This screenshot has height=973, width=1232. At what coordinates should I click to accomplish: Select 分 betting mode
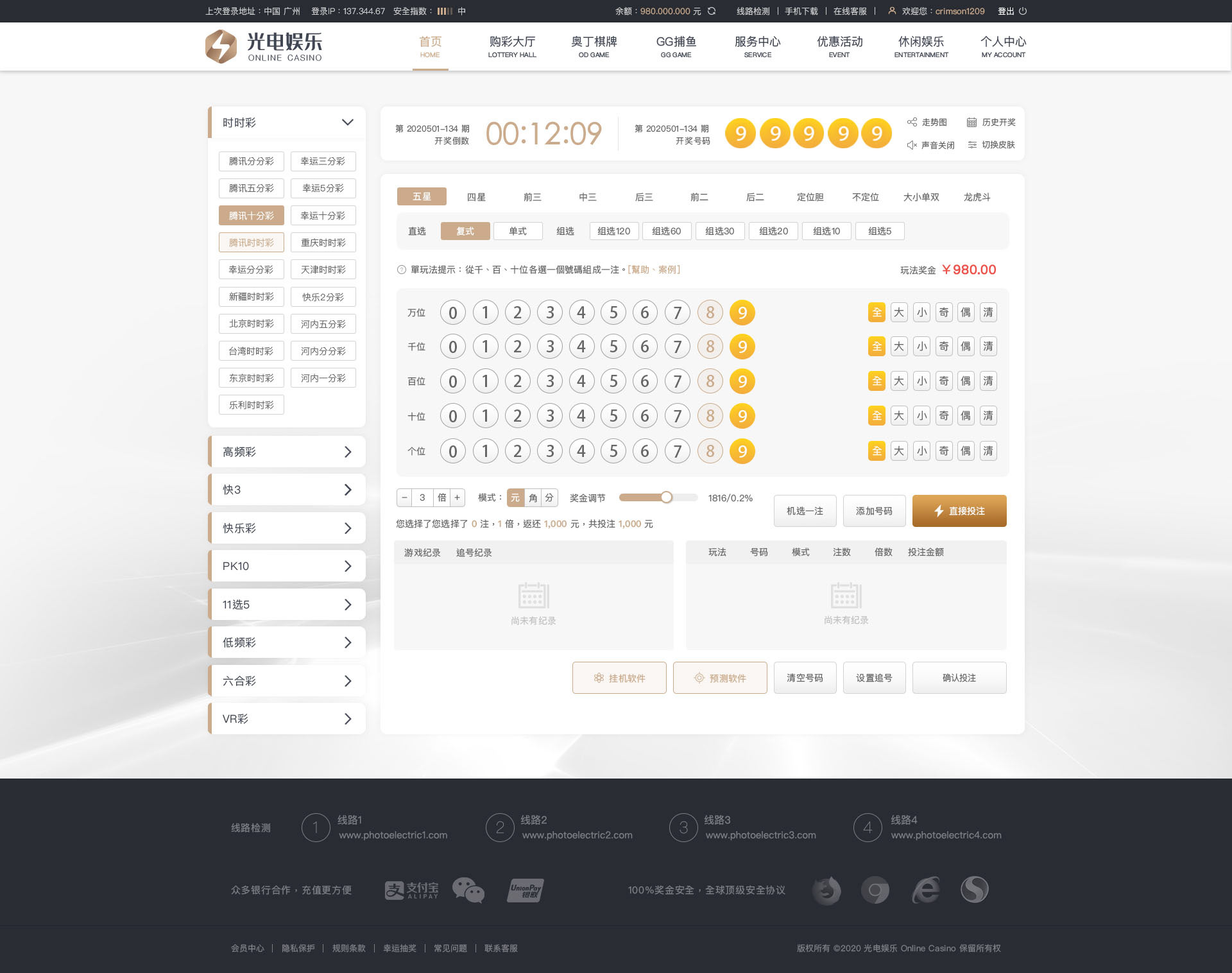pos(549,497)
